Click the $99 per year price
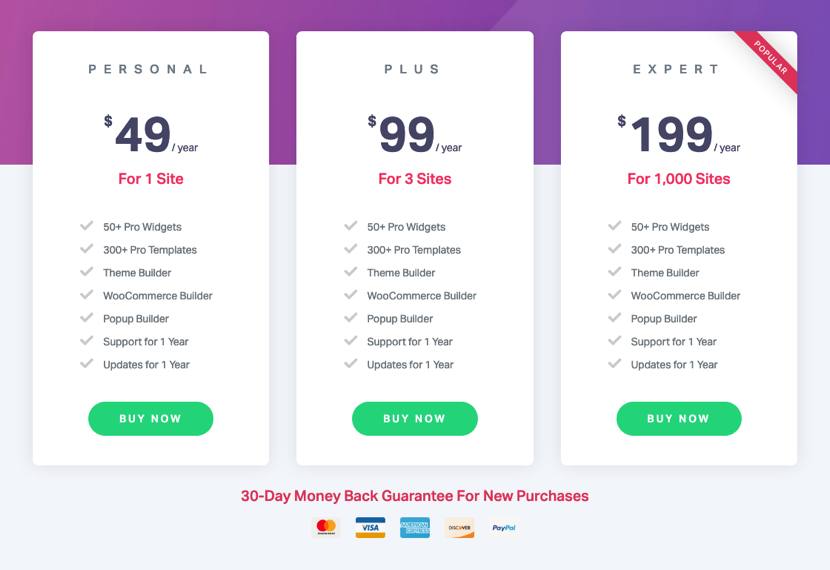The image size is (830, 570). pyautogui.click(x=414, y=136)
